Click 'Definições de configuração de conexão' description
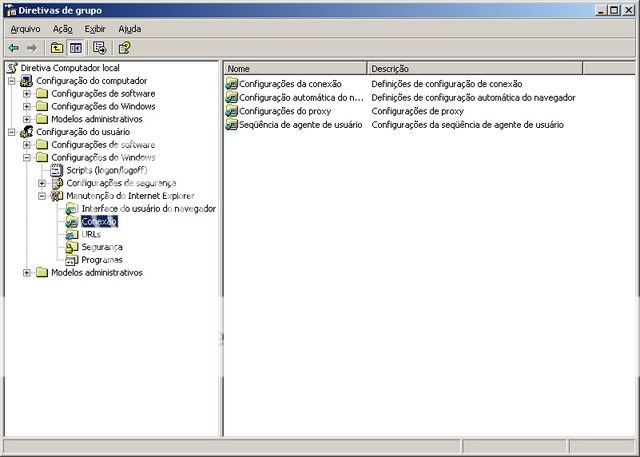The height and width of the screenshot is (457, 640). tap(447, 84)
